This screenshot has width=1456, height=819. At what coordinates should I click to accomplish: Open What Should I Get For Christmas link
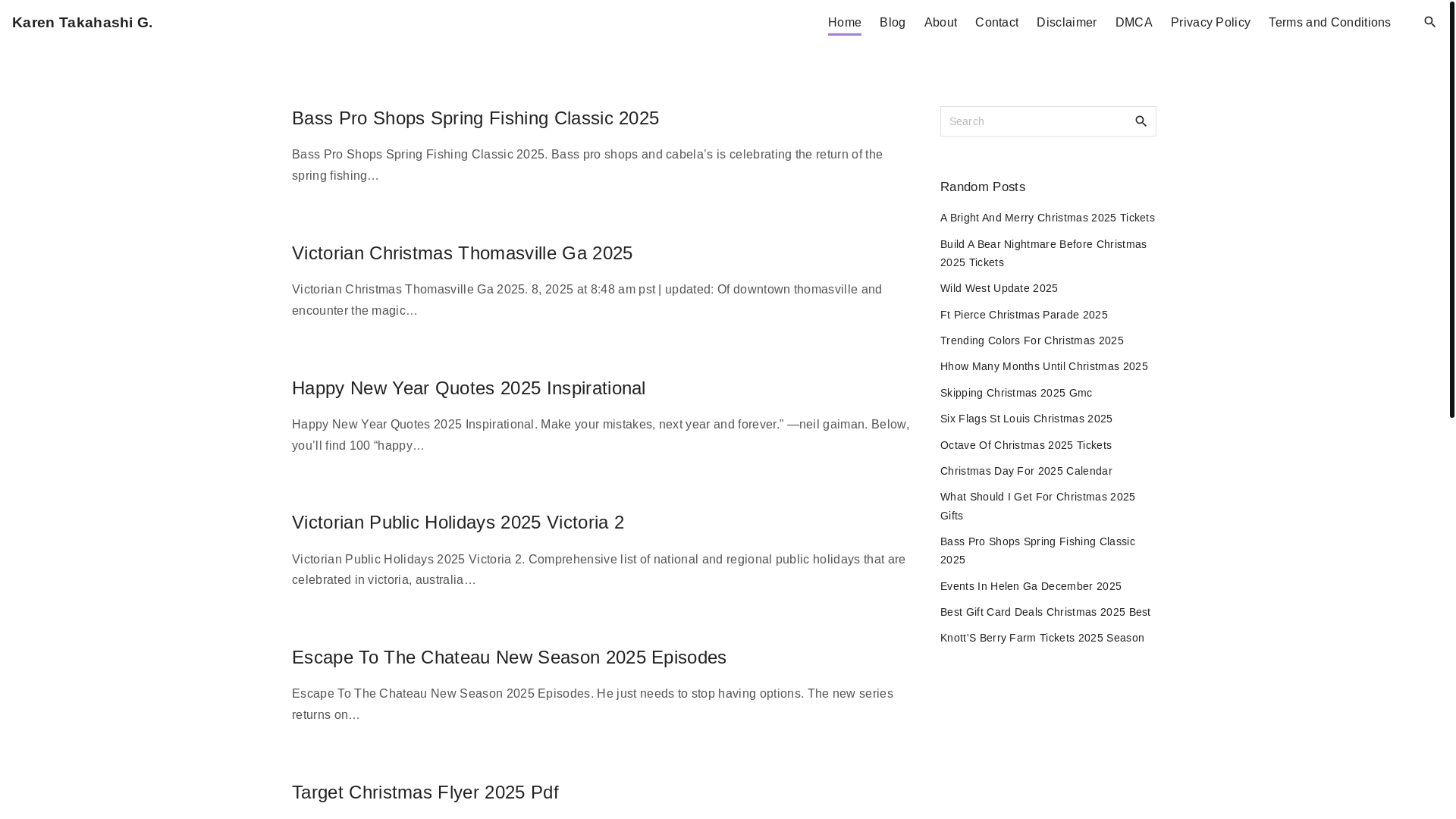1037,506
